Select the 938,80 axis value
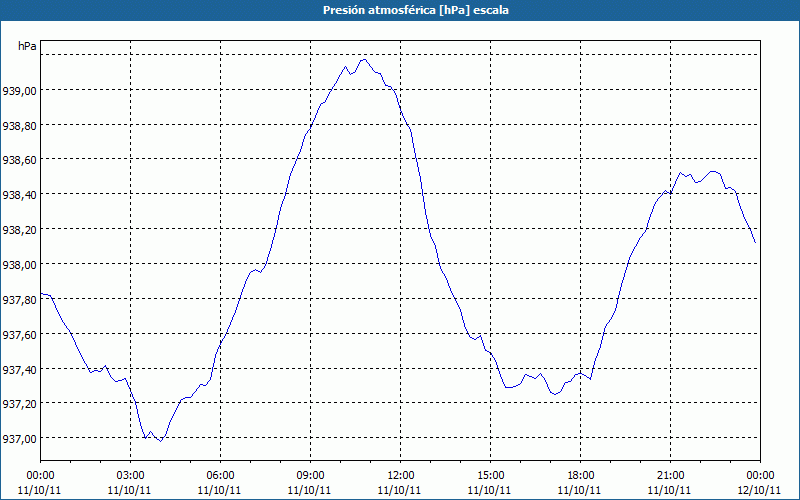The height and width of the screenshot is (500, 800). click(20, 126)
